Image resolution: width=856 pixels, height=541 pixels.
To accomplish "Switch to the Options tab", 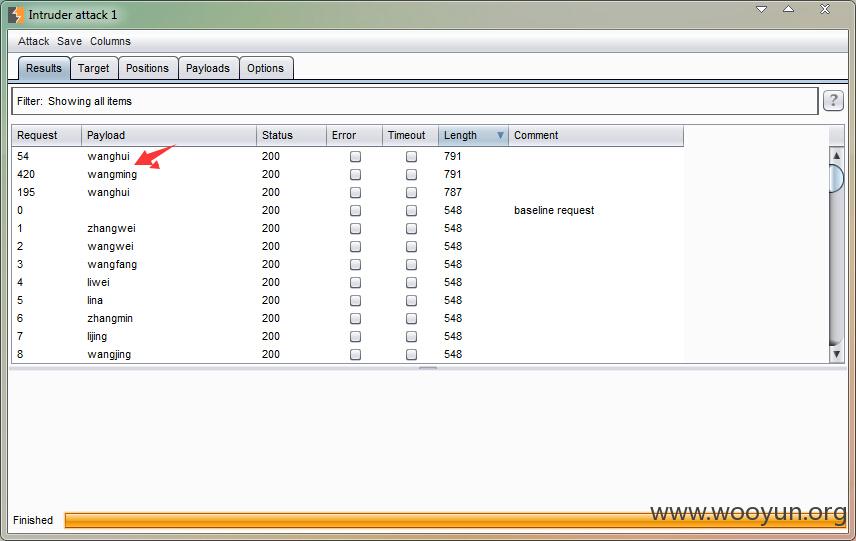I will click(x=265, y=68).
